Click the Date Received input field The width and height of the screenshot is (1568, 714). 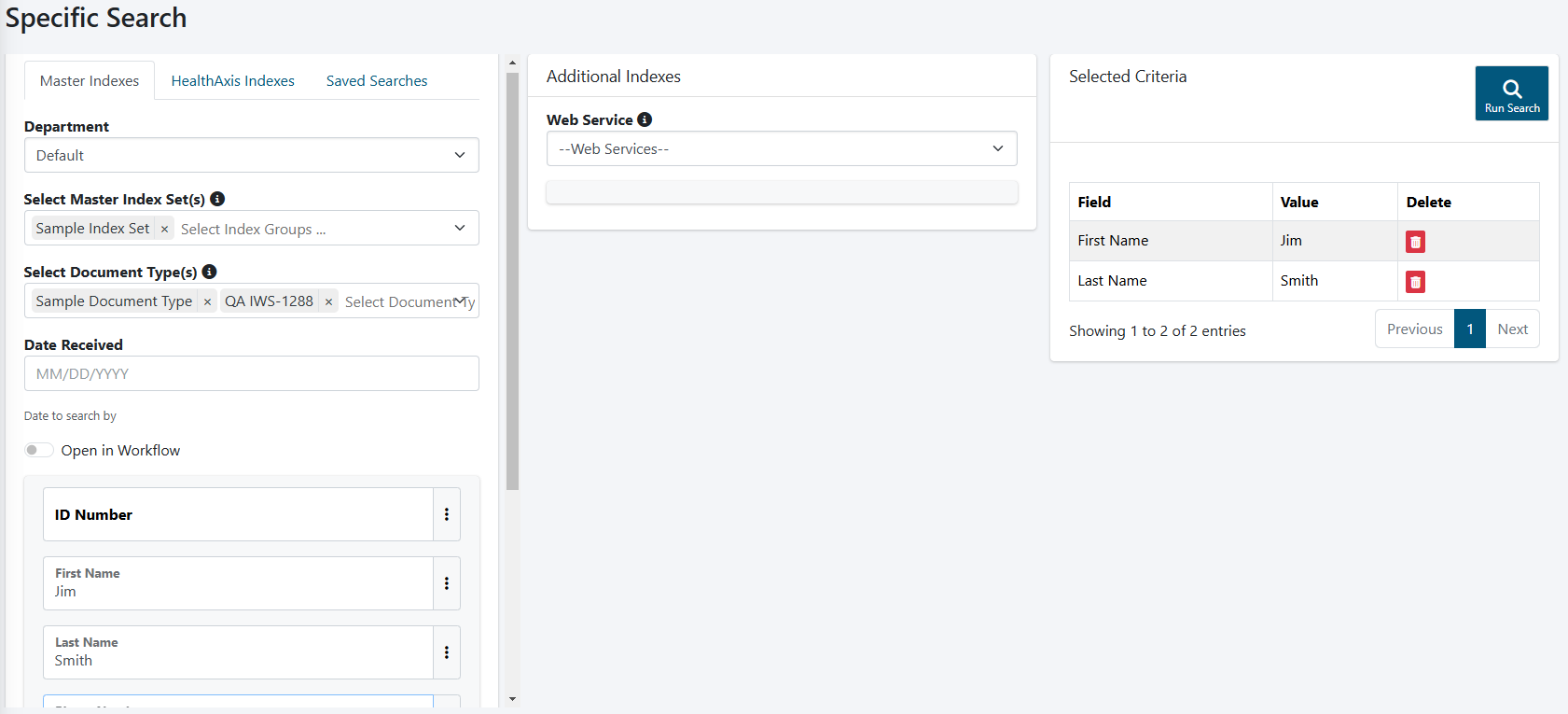click(252, 373)
